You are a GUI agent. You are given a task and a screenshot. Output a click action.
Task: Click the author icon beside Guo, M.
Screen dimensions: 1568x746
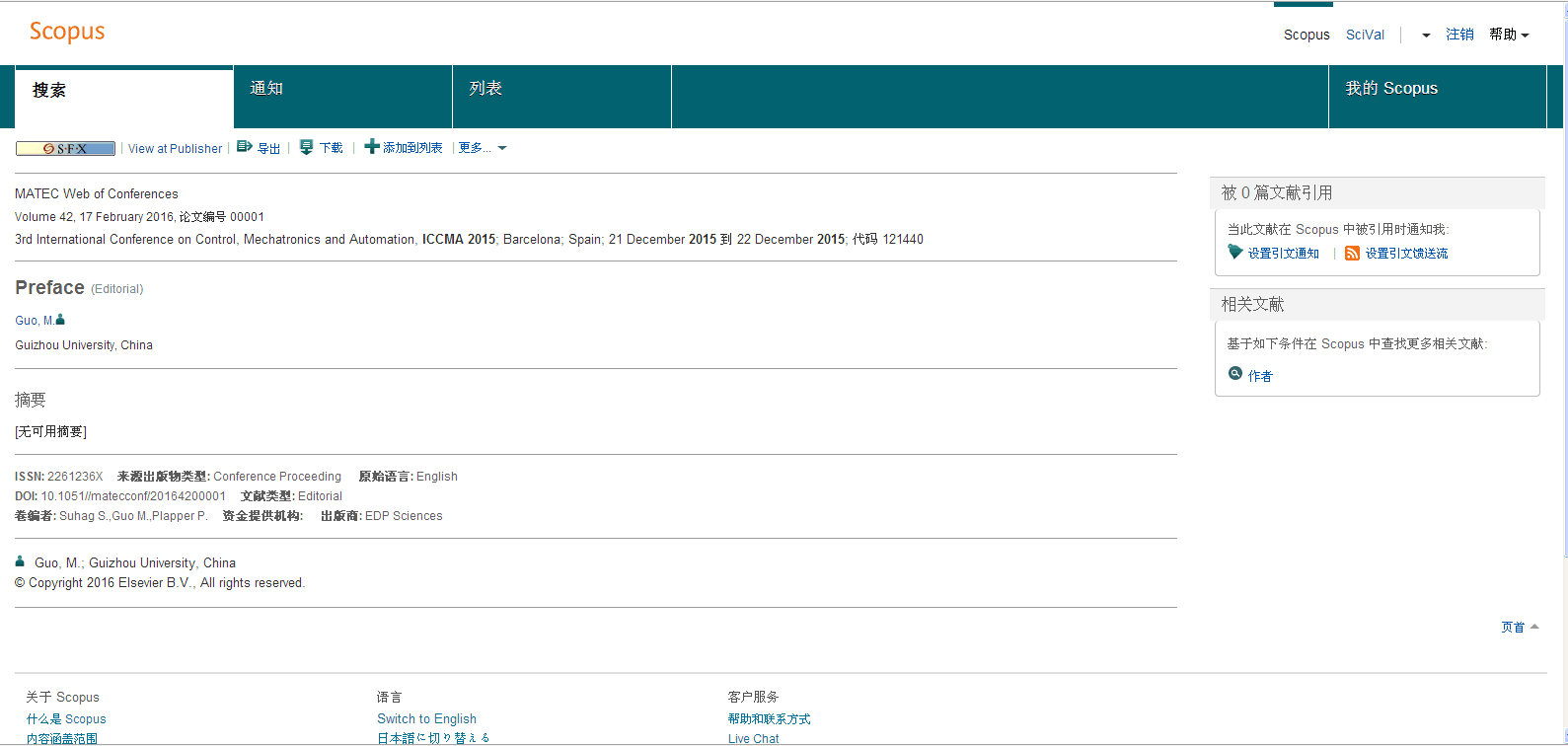coord(60,319)
